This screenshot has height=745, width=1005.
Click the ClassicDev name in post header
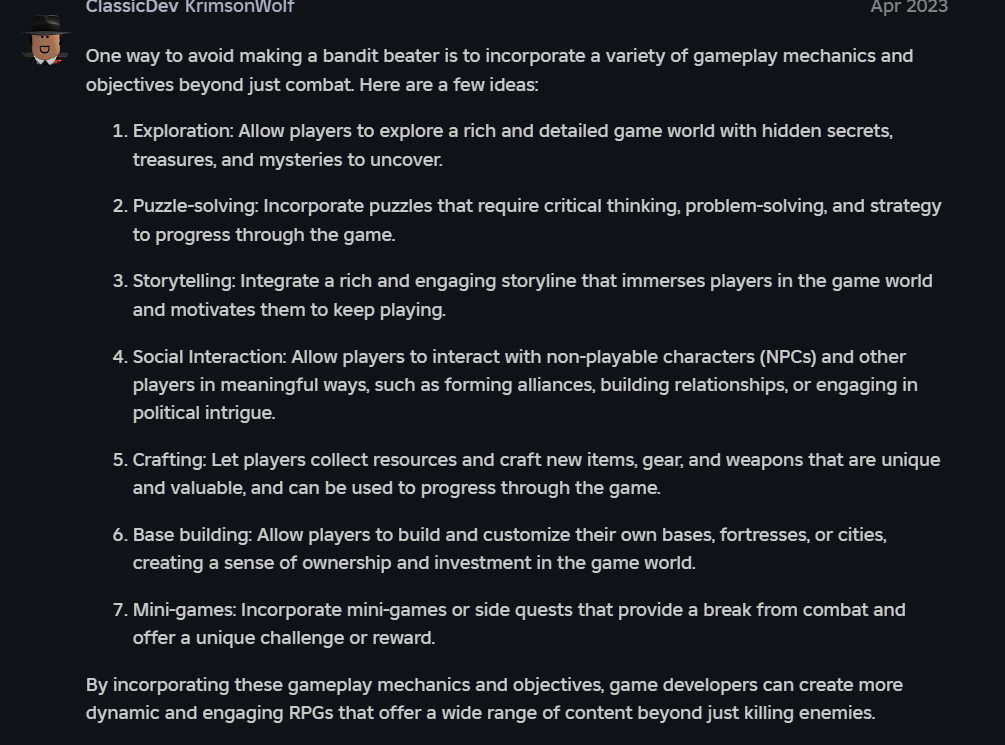(x=130, y=7)
